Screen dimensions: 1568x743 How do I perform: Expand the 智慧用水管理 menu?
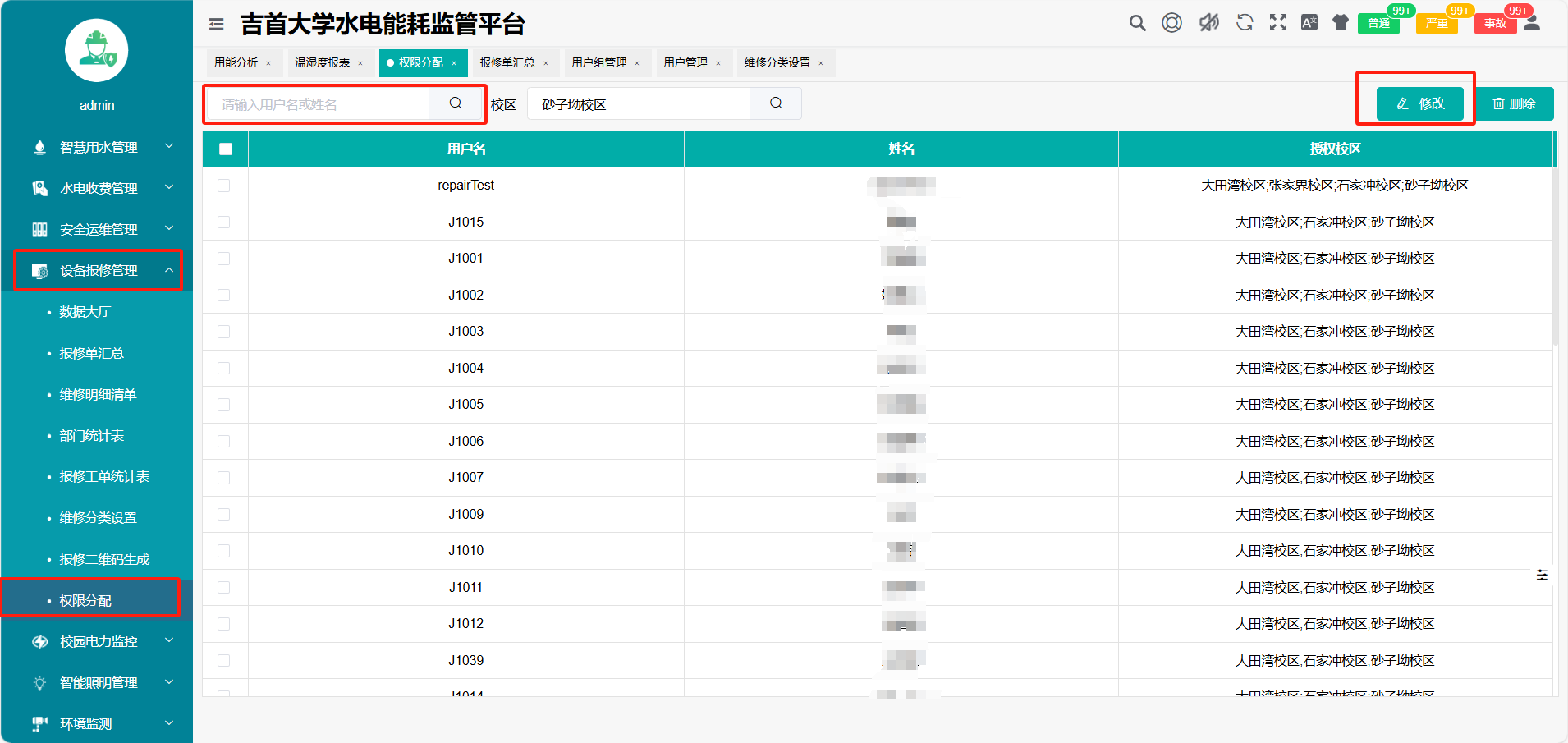[x=99, y=147]
